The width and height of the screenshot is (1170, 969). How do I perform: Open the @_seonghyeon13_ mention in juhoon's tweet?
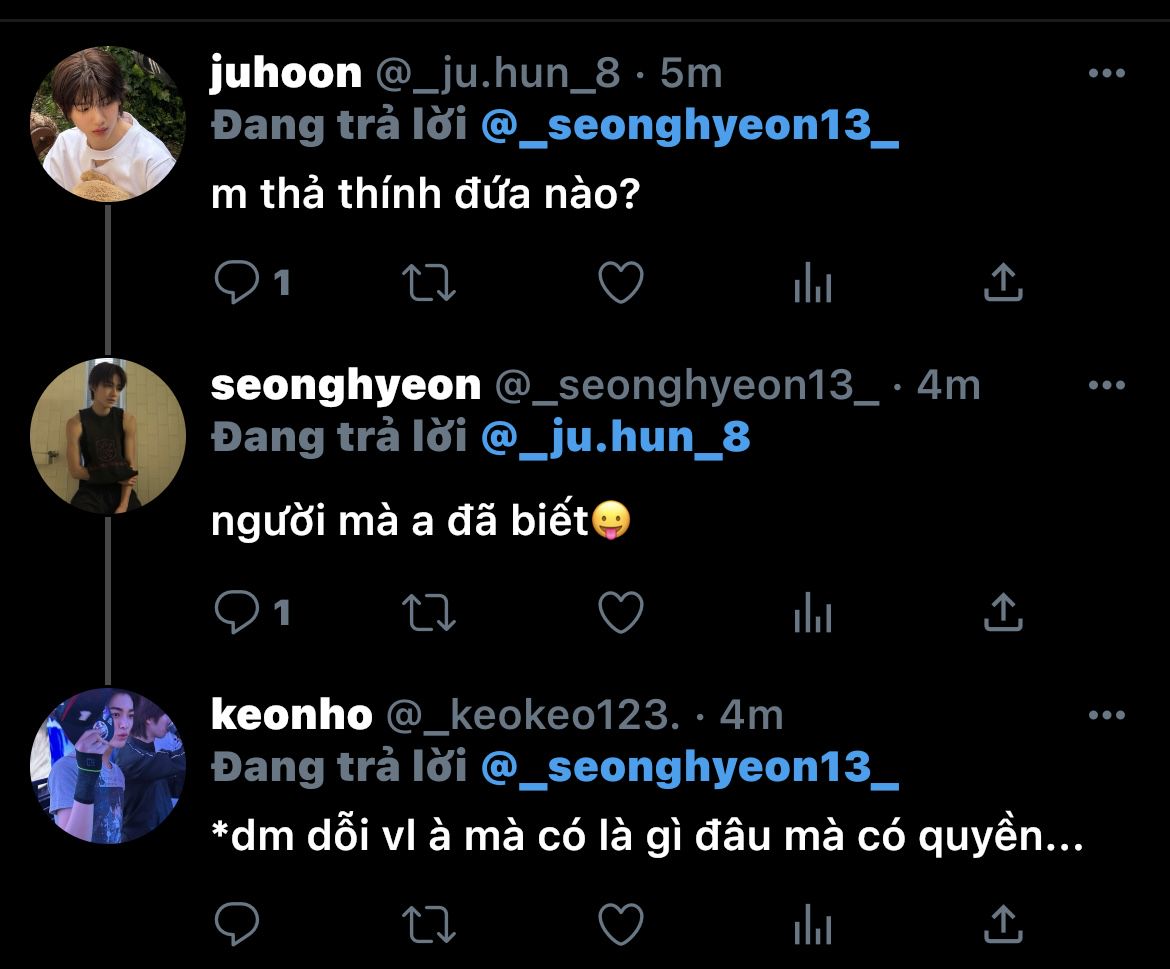(690, 126)
